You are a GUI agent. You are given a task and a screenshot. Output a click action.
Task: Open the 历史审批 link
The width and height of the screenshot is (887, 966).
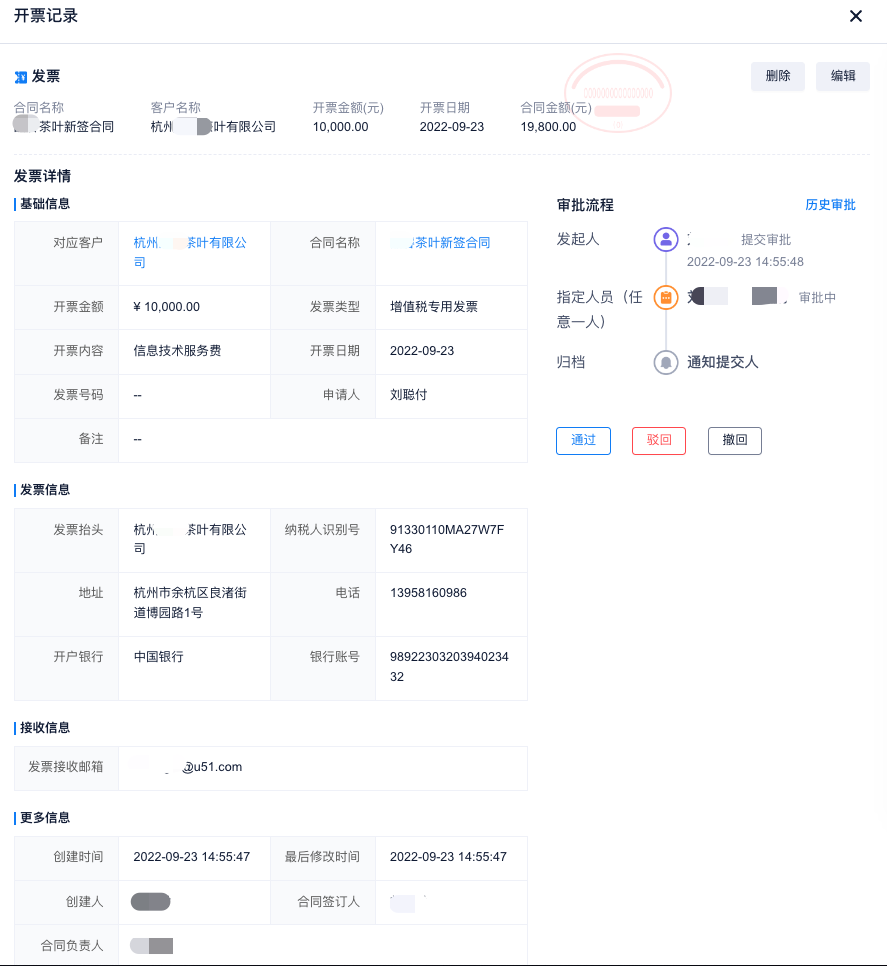830,205
